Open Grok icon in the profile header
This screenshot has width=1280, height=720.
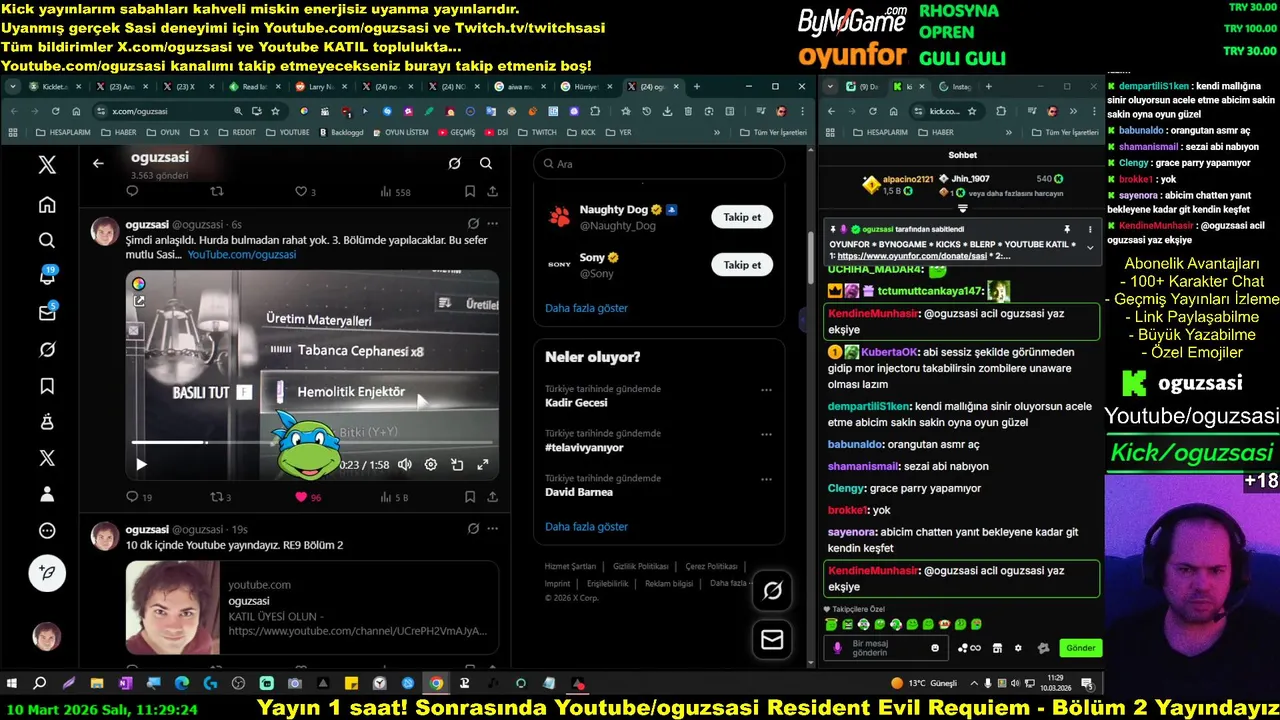pyautogui.click(x=454, y=163)
